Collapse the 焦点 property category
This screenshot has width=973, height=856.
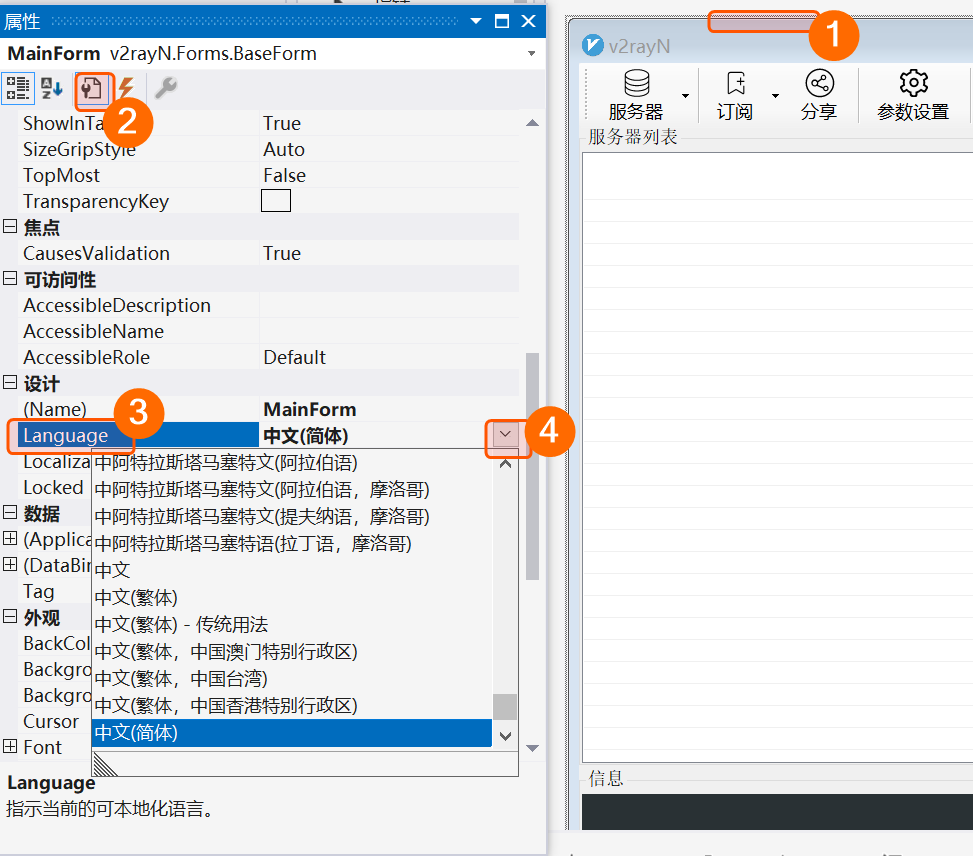[10, 228]
